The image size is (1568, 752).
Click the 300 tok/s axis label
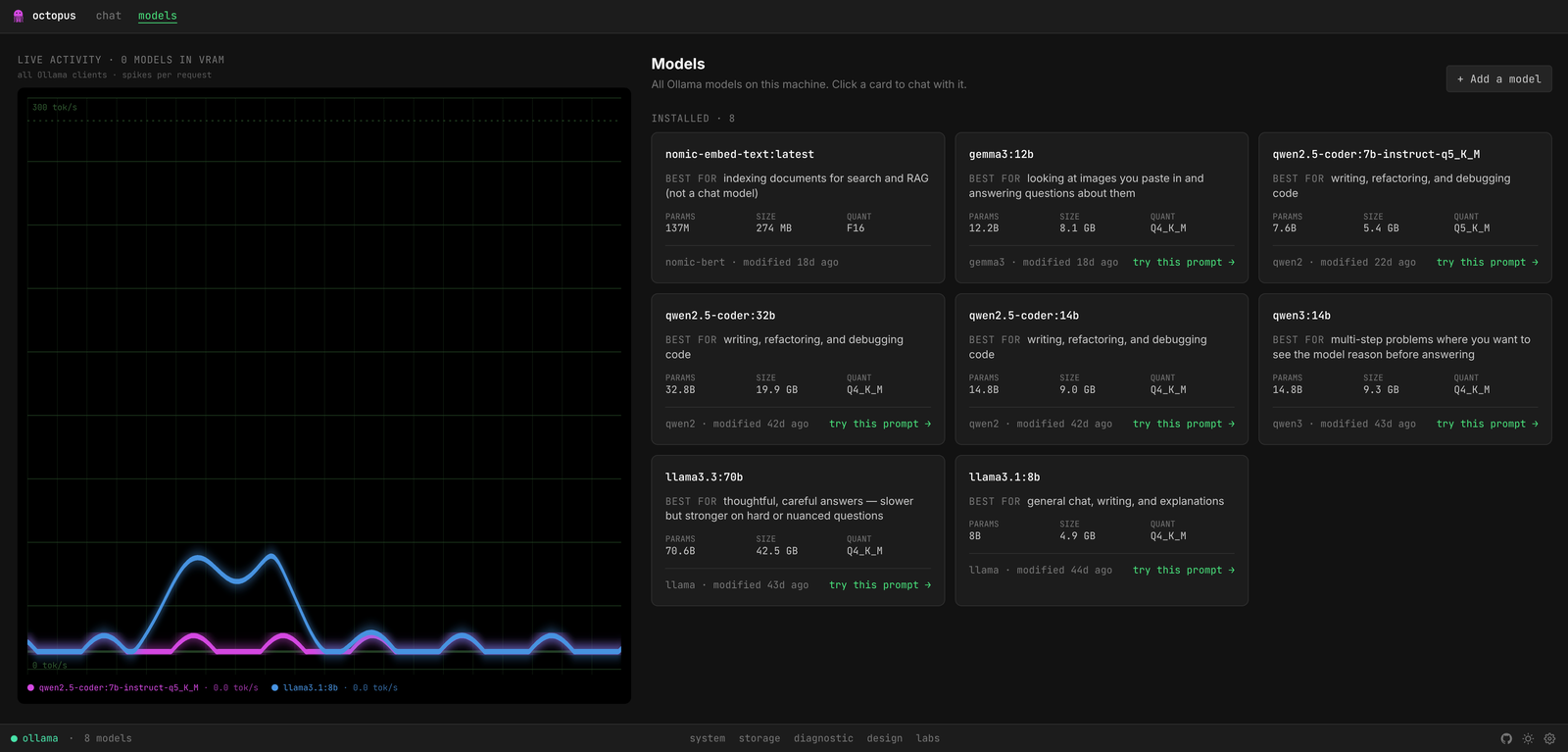pyautogui.click(x=55, y=108)
